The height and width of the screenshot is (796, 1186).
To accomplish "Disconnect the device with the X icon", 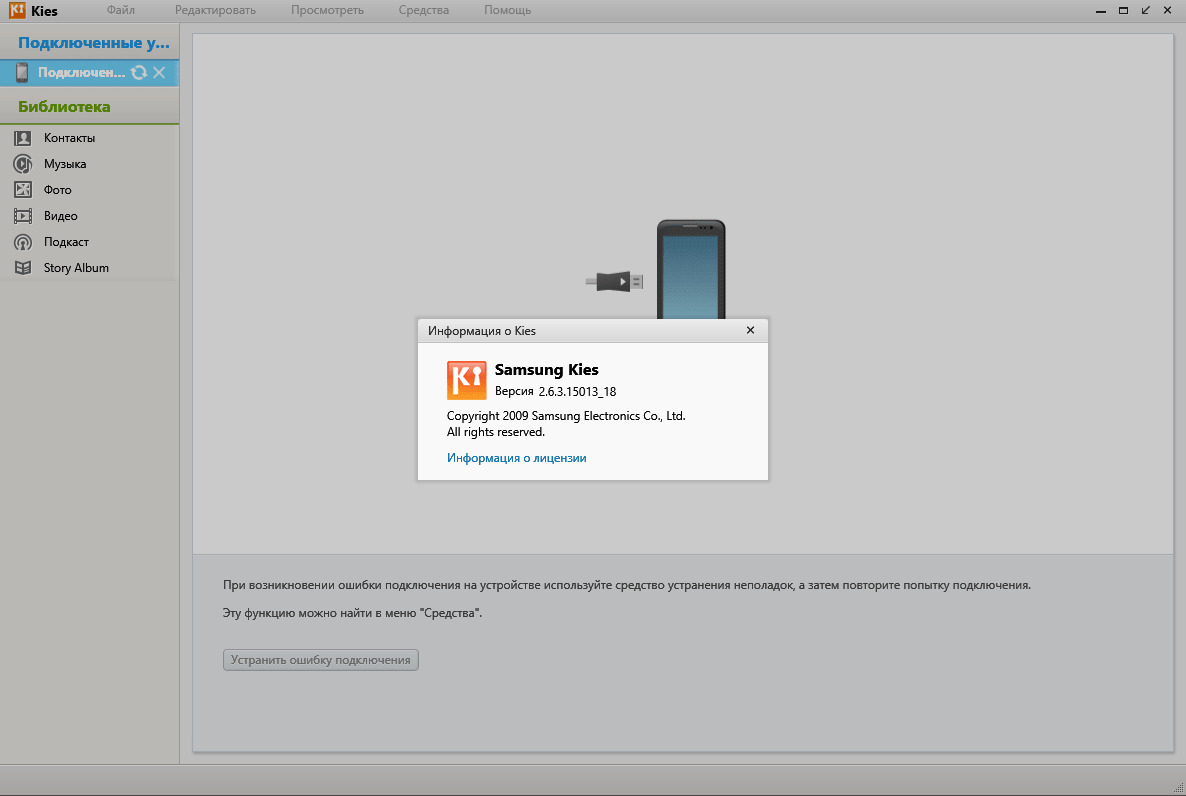I will pos(159,73).
